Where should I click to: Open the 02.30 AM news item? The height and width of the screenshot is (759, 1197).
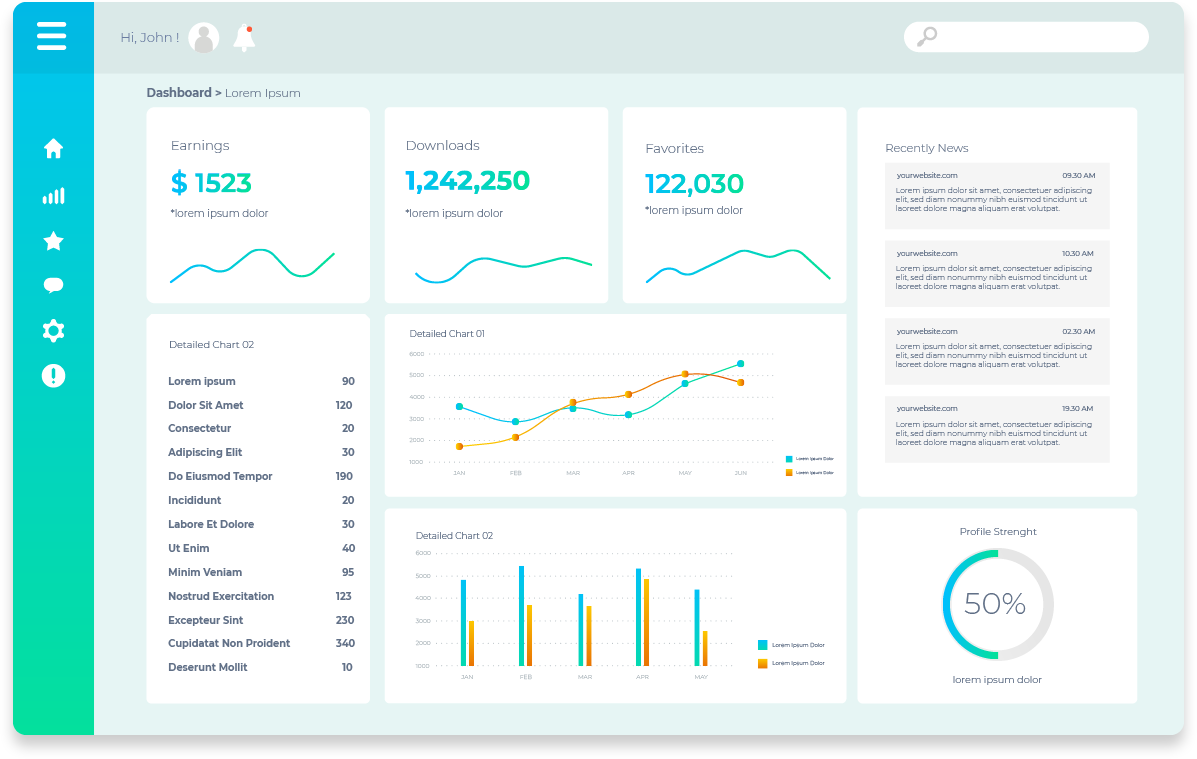tap(997, 351)
